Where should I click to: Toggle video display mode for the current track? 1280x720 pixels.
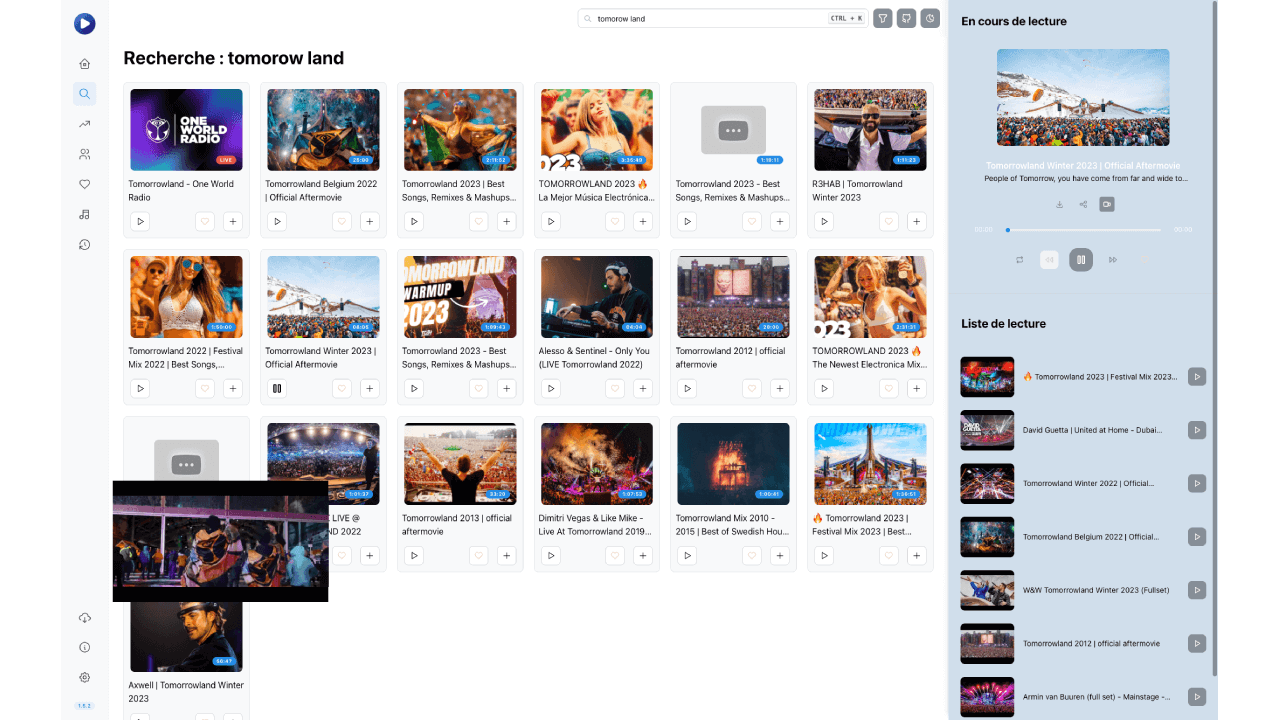[x=1107, y=203]
